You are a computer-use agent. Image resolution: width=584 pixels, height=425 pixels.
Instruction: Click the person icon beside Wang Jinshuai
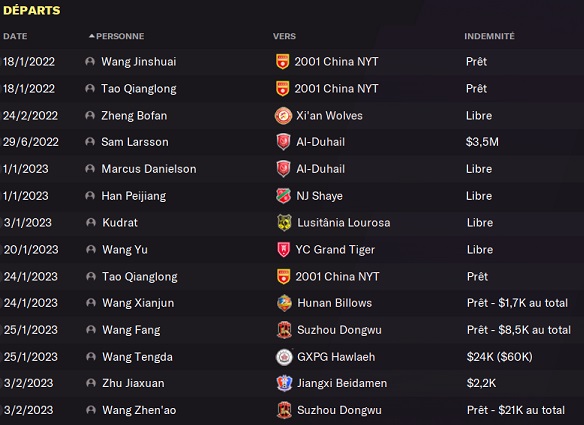90,61
